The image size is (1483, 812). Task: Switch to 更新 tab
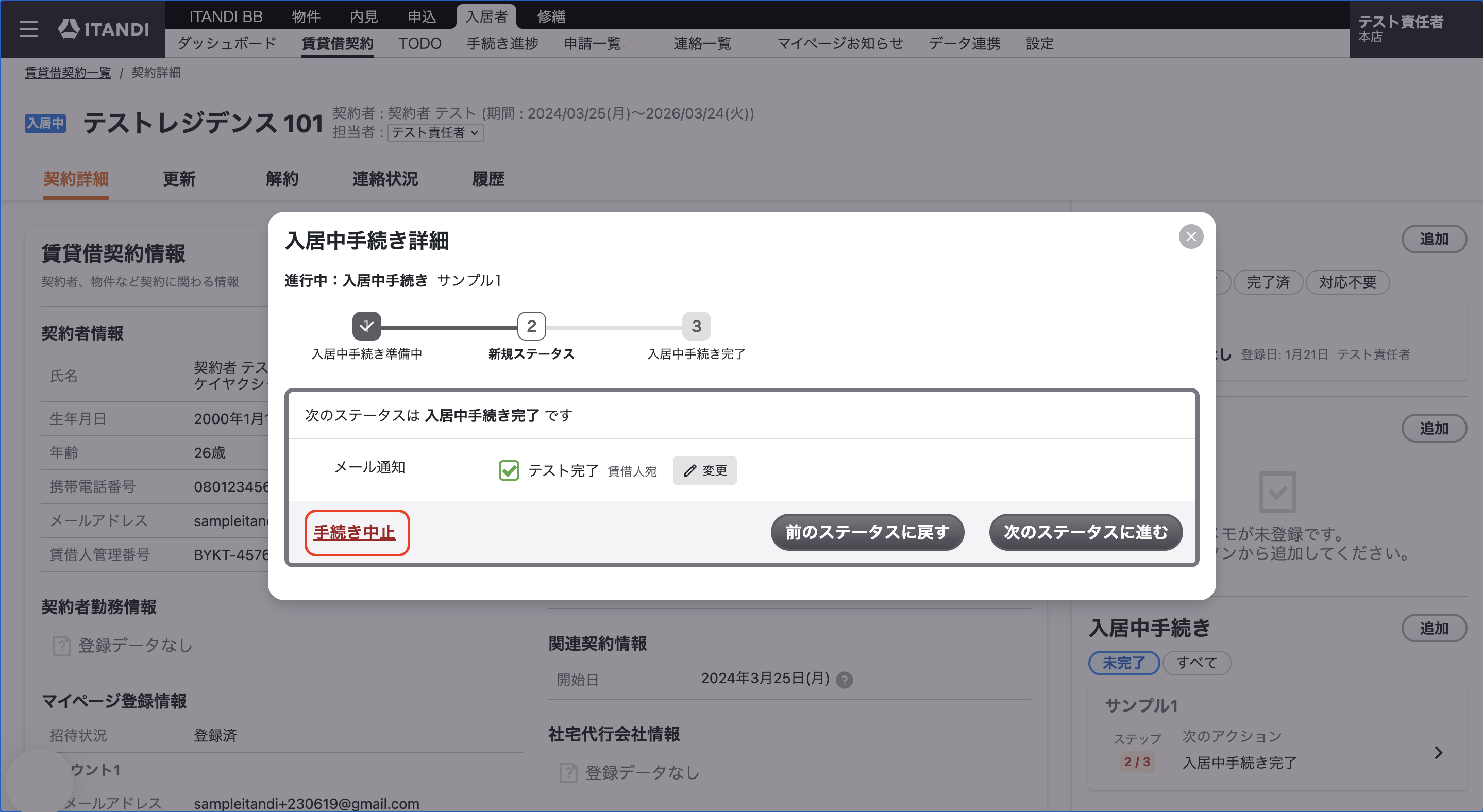tap(179, 179)
